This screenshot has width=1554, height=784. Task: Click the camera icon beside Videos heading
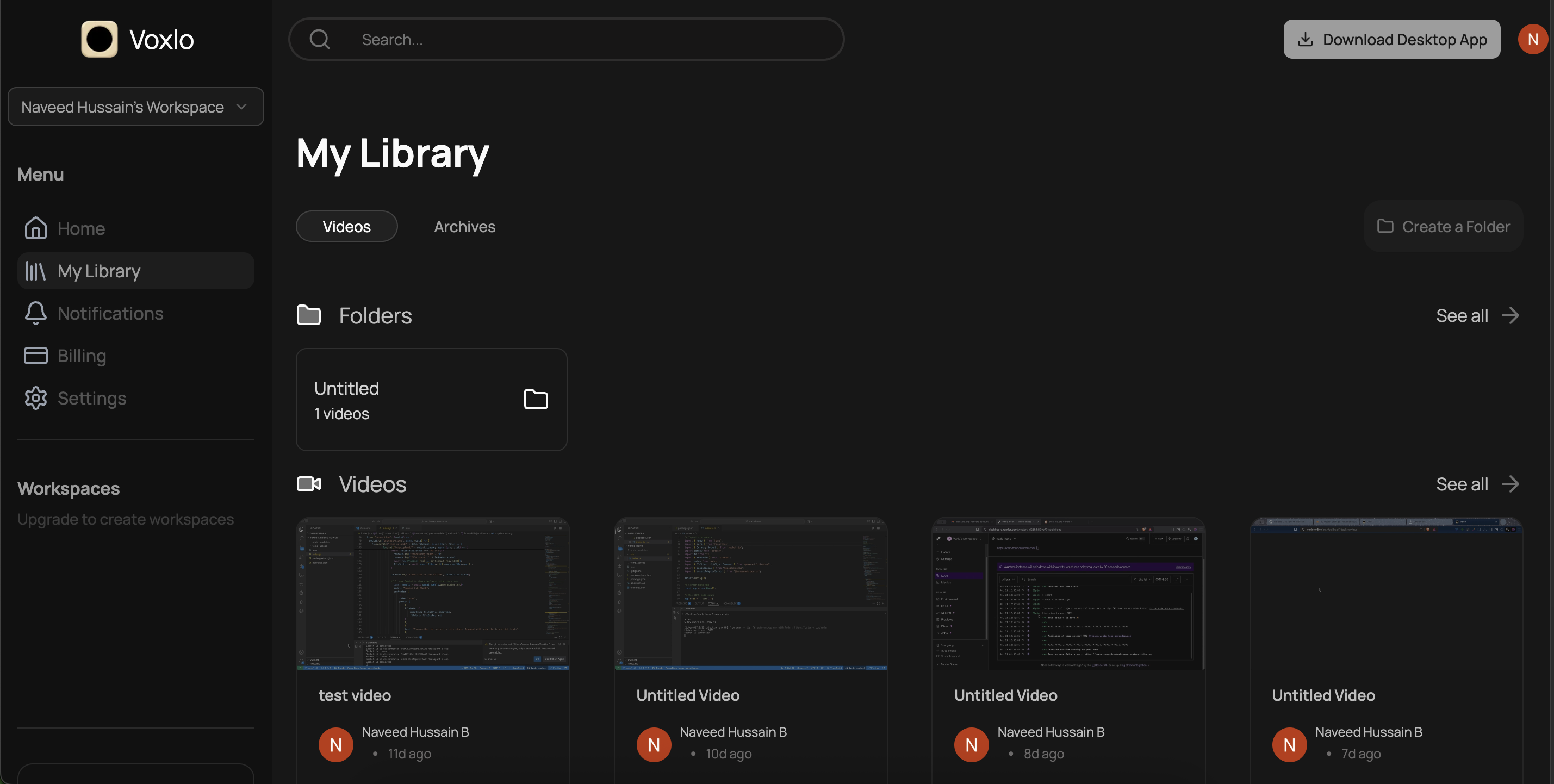tap(309, 484)
